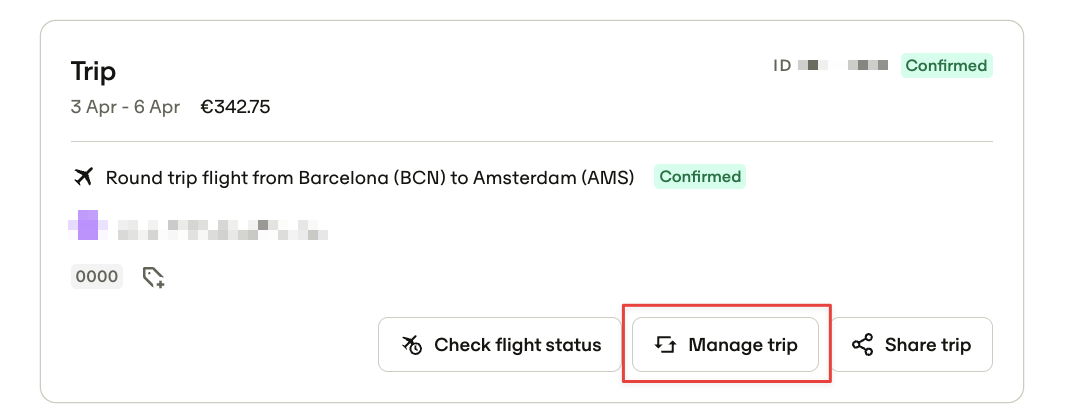
Task: Click the swap arrows icon in Manage trip
Action: click(665, 345)
